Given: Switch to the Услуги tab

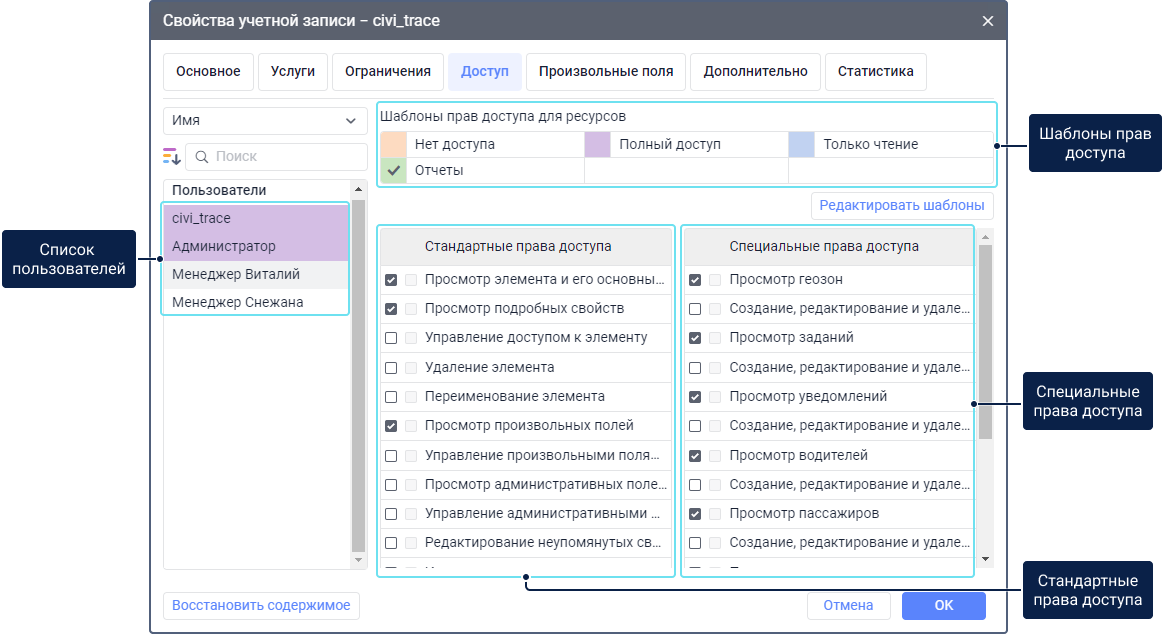Looking at the screenshot, I should click(x=292, y=72).
